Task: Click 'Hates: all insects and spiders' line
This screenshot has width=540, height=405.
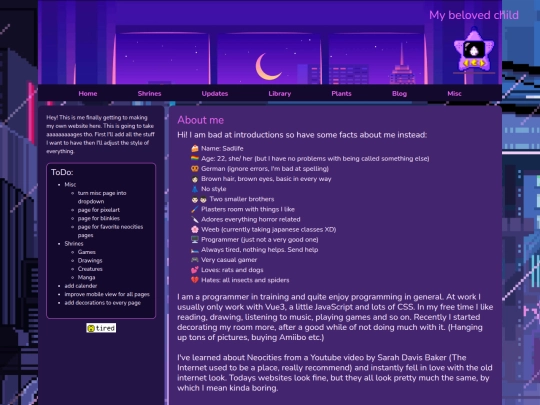Action: pyautogui.click(x=245, y=280)
